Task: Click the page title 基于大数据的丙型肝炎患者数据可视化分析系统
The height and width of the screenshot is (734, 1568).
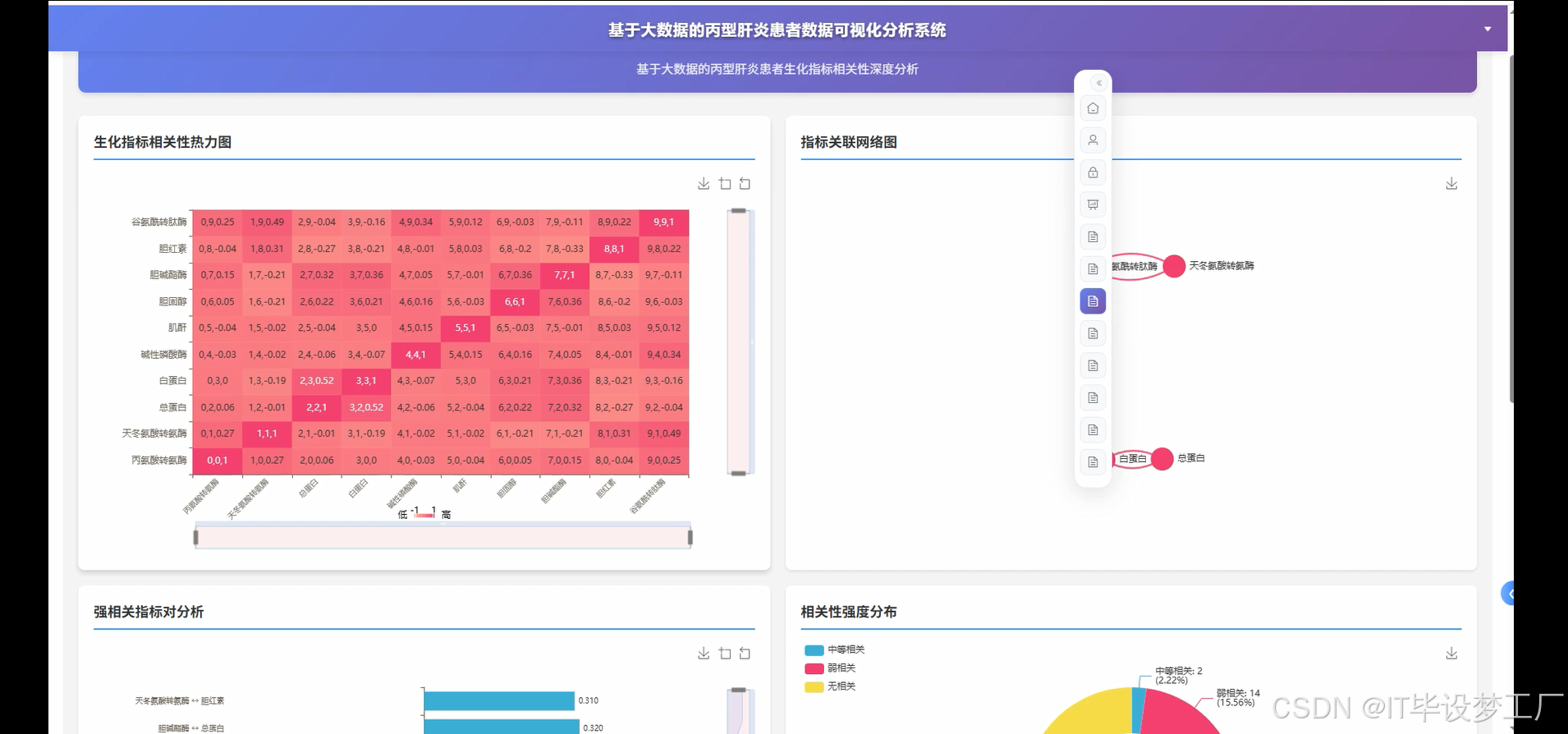Action: coord(777,30)
